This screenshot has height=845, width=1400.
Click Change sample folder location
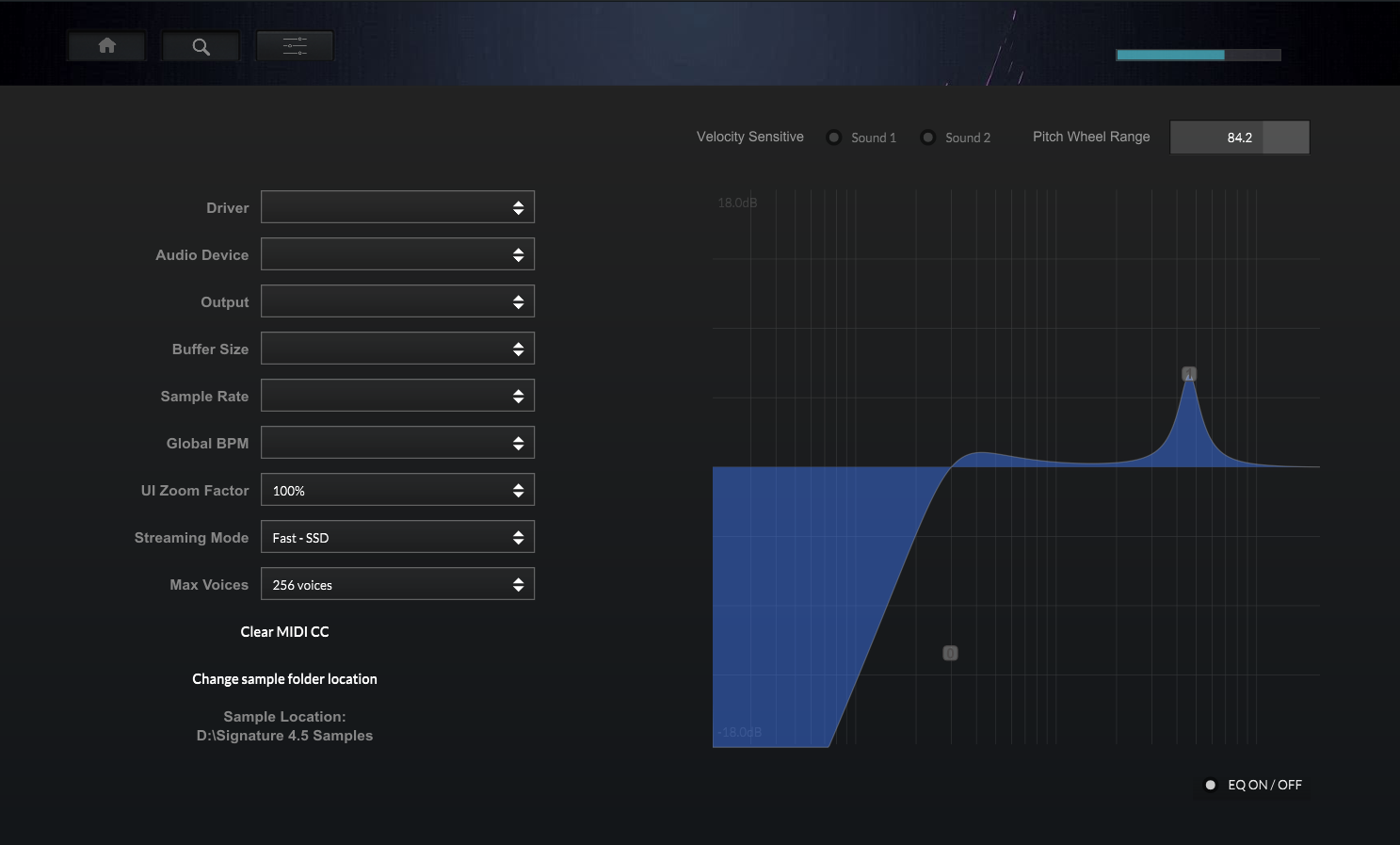(284, 679)
